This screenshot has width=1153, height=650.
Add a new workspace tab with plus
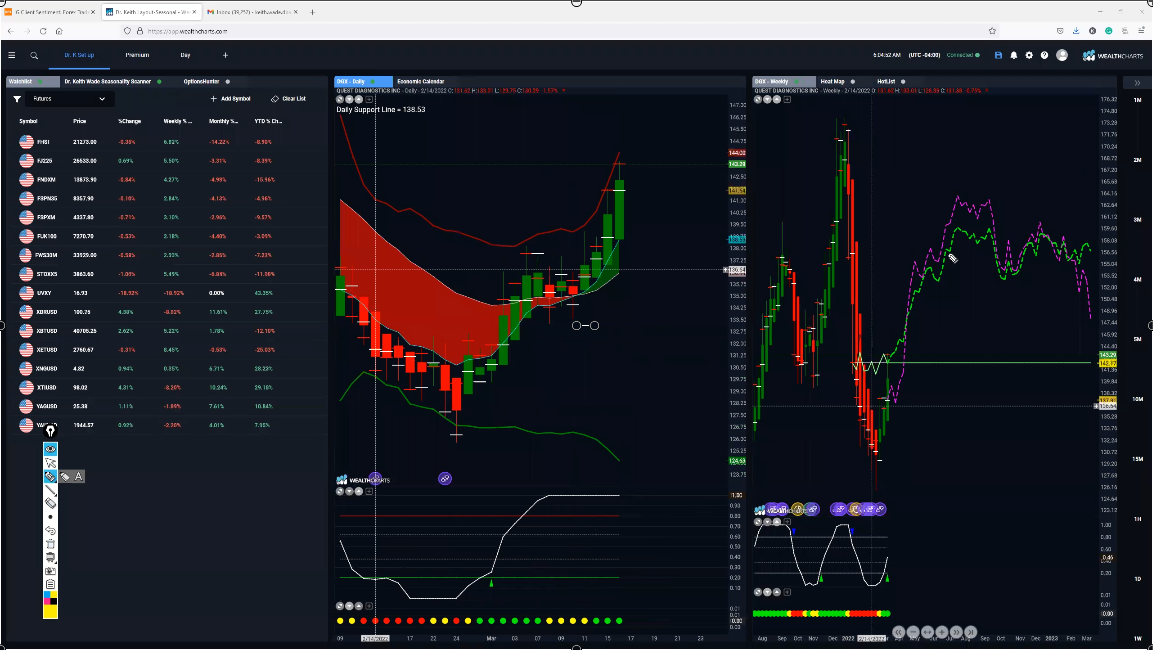[225, 55]
